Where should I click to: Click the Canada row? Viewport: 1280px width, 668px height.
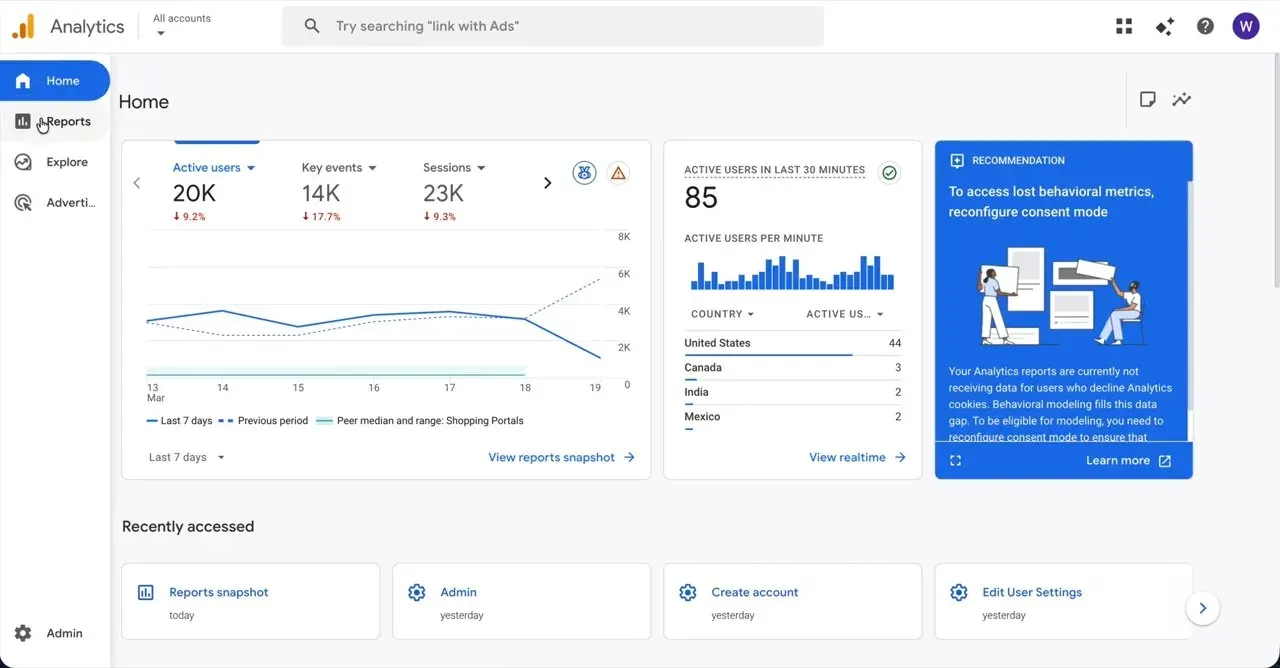(793, 368)
